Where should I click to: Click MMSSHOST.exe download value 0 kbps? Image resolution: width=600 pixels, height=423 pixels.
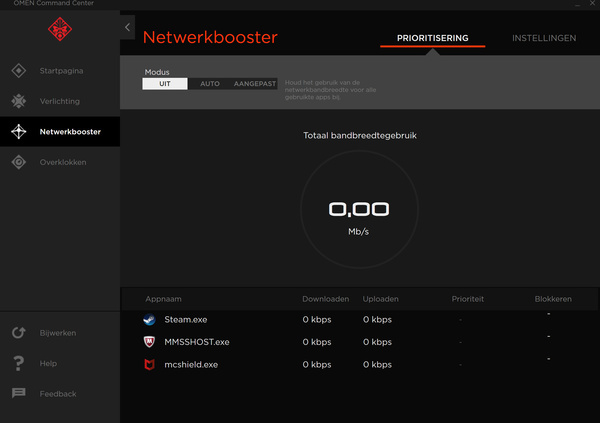click(317, 342)
